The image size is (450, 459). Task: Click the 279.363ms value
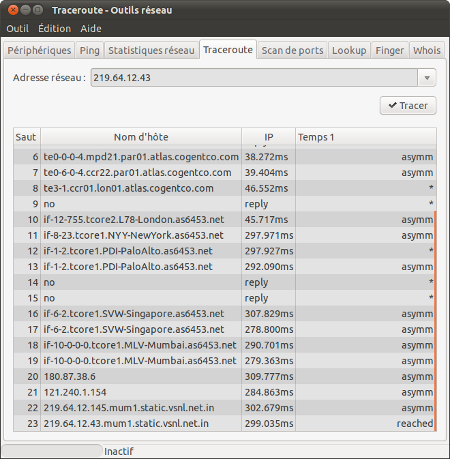[x=269, y=361]
